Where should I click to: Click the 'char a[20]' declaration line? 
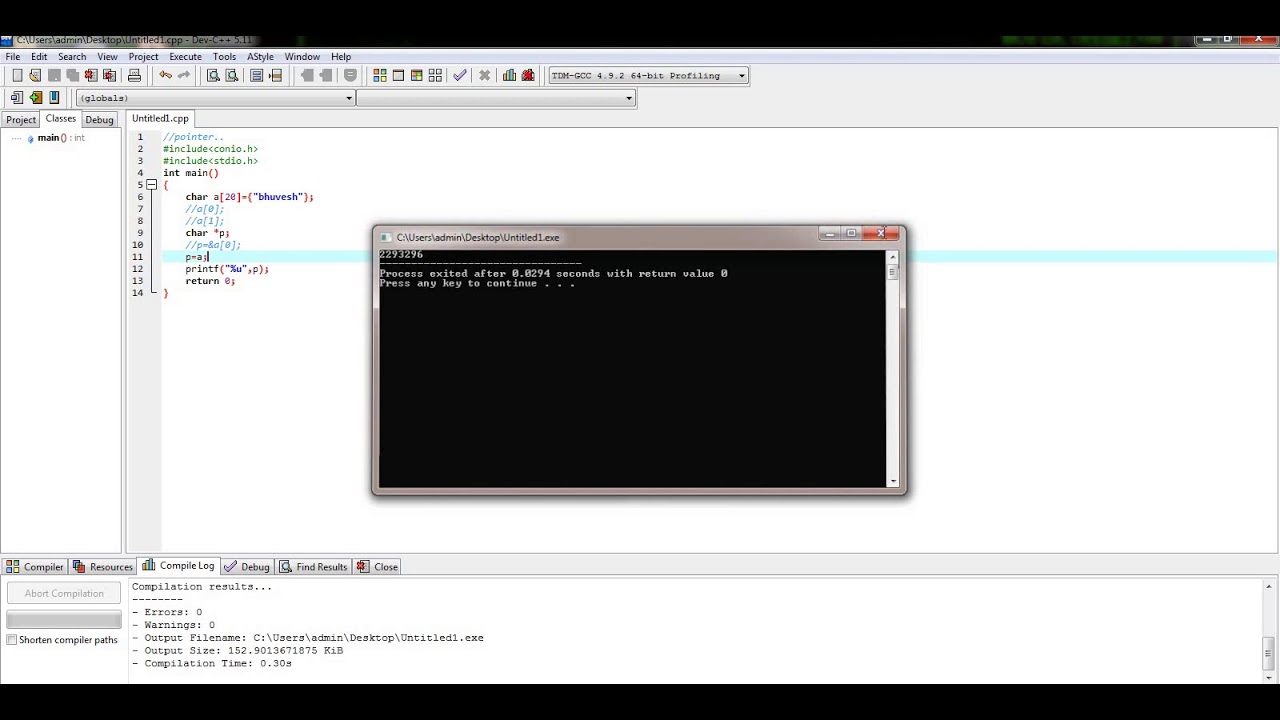249,197
